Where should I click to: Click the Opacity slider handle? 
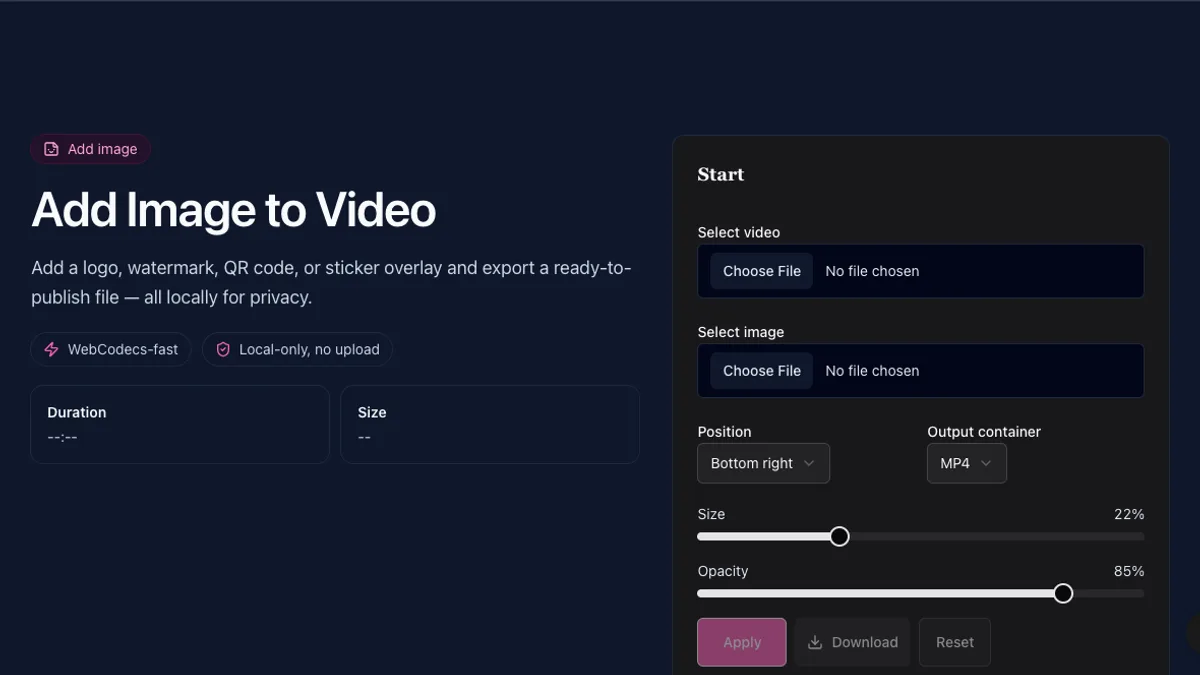[x=1063, y=594]
